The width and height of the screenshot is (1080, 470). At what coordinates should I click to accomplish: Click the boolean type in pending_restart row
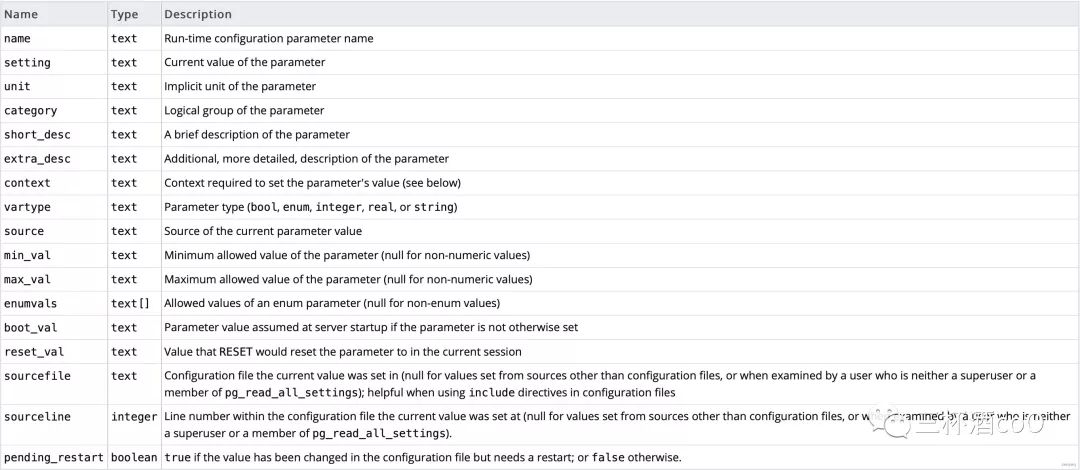pyautogui.click(x=134, y=457)
